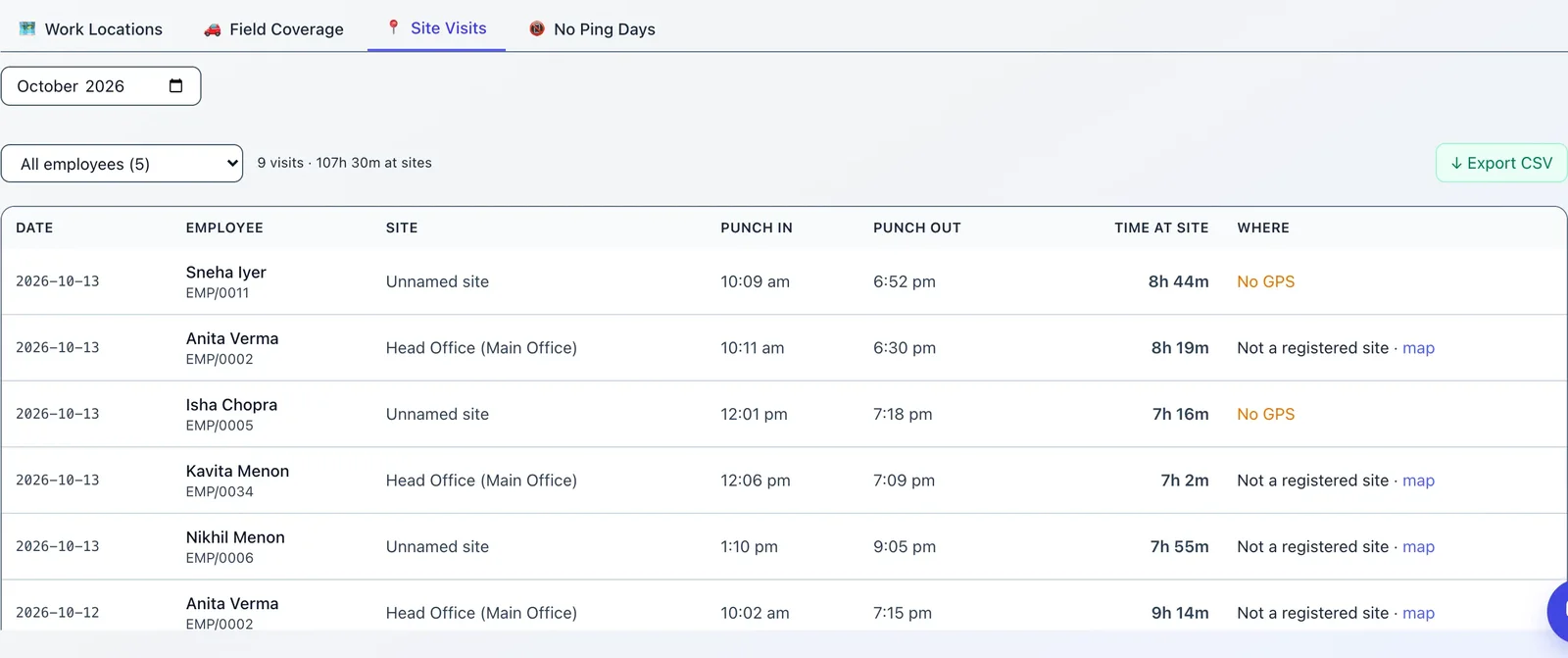Click the 7h 16m time at site value
The image size is (1568, 658).
1180,415
